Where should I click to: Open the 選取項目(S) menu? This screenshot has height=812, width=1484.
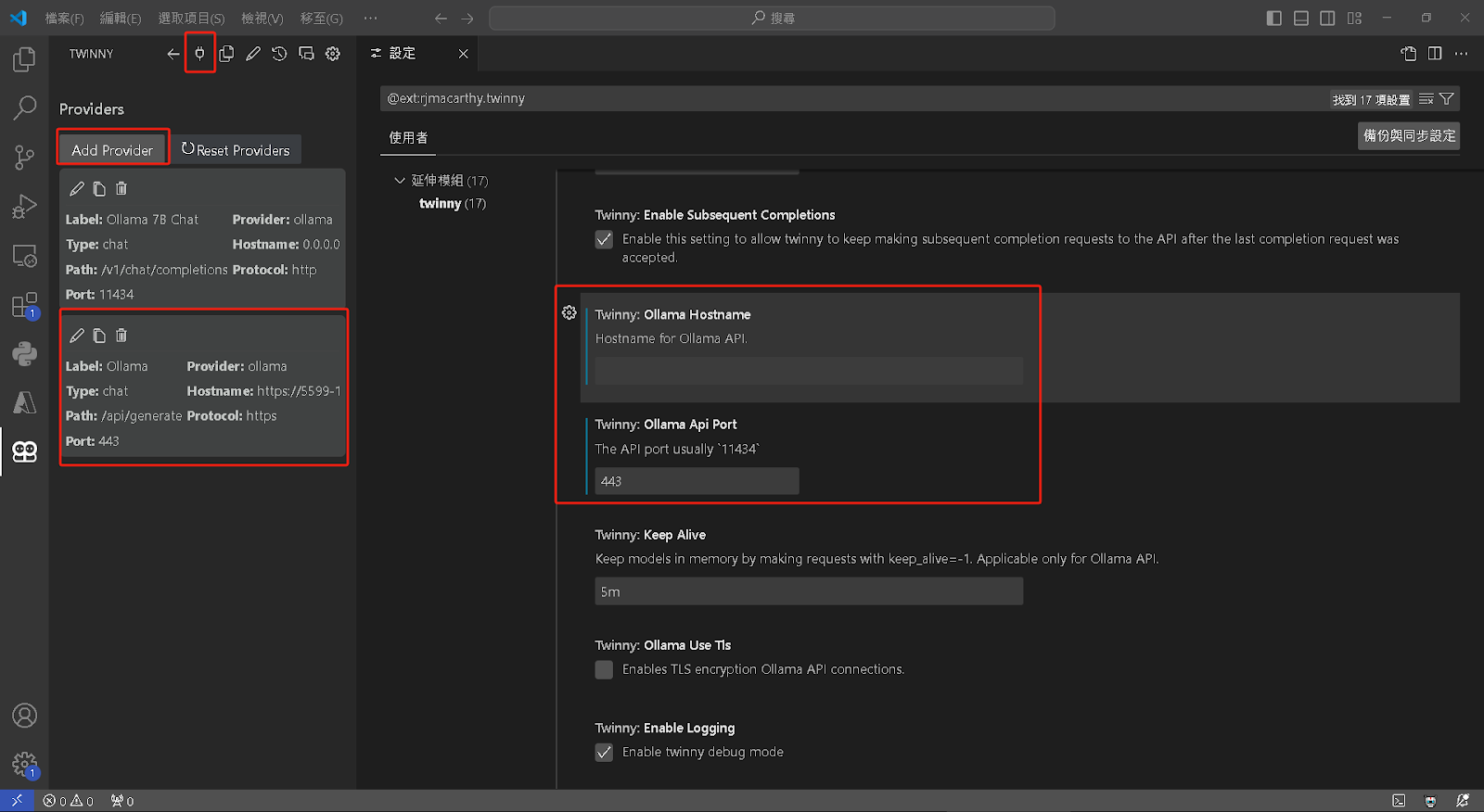pyautogui.click(x=191, y=18)
